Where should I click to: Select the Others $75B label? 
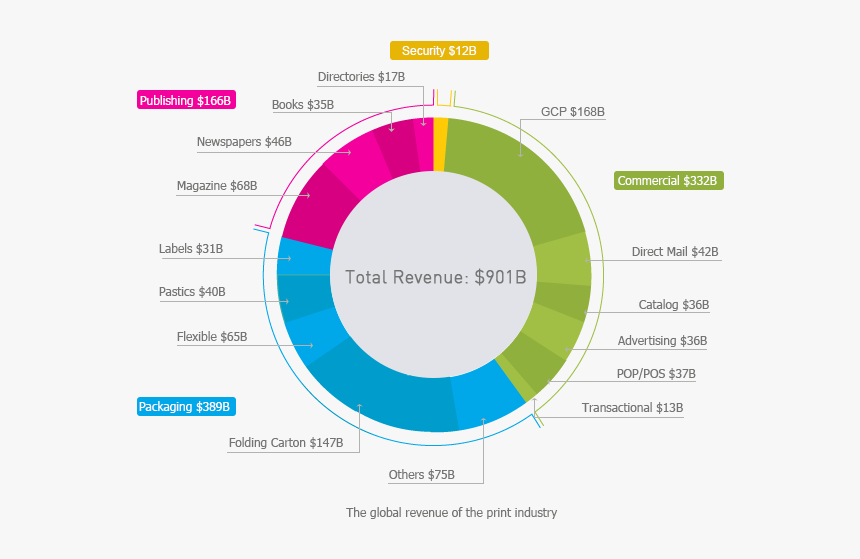tap(421, 474)
